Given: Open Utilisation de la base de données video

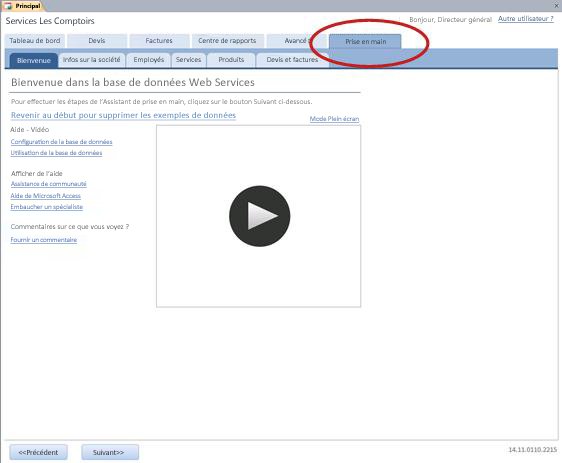Looking at the screenshot, I should (56, 153).
